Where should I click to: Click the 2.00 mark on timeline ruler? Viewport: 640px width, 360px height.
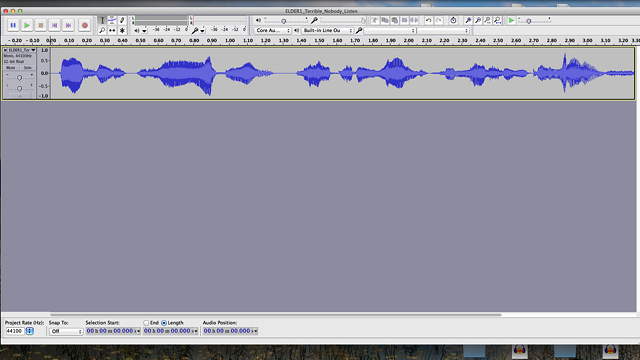pyautogui.click(x=409, y=40)
